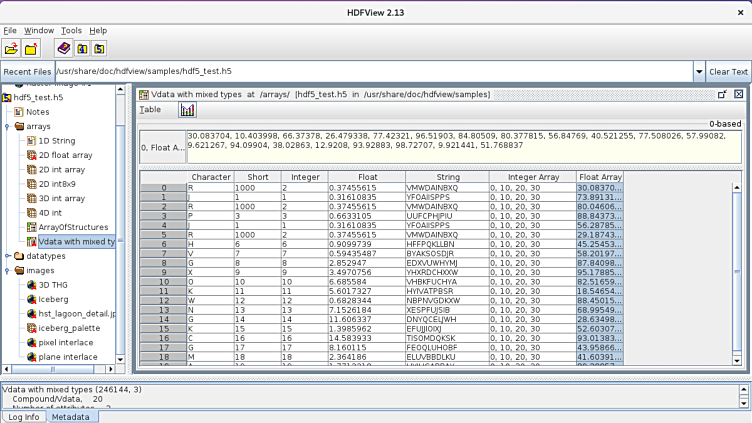Open the file path dropdown arrow
The height and width of the screenshot is (423, 752).
pyautogui.click(x=698, y=72)
